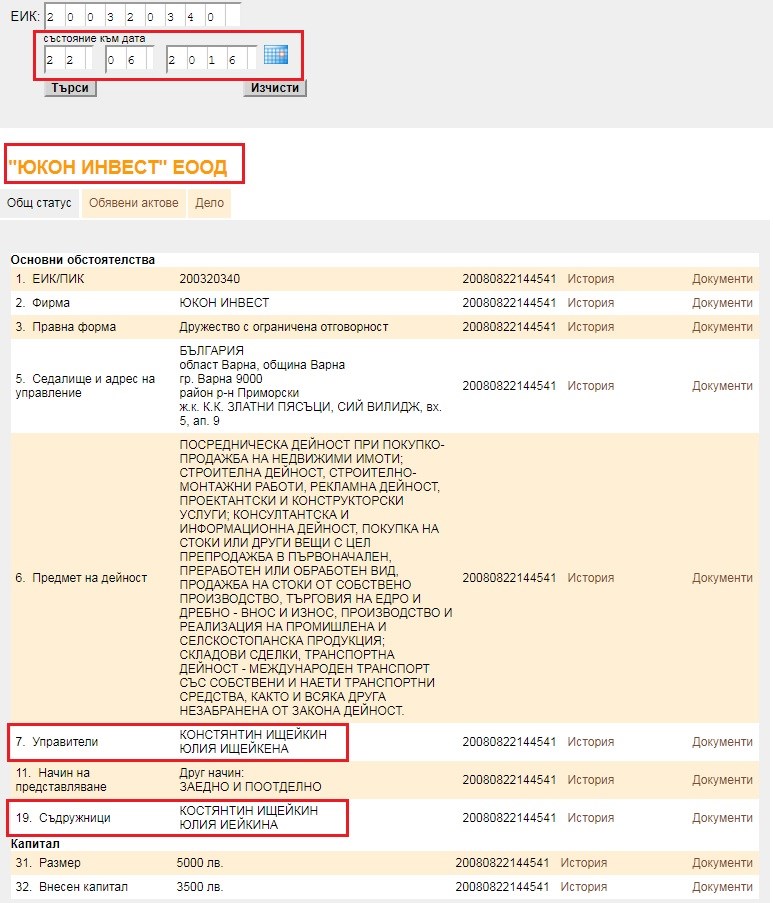Select the month field of the date
Viewport: 773px width, 903px height.
tap(129, 59)
